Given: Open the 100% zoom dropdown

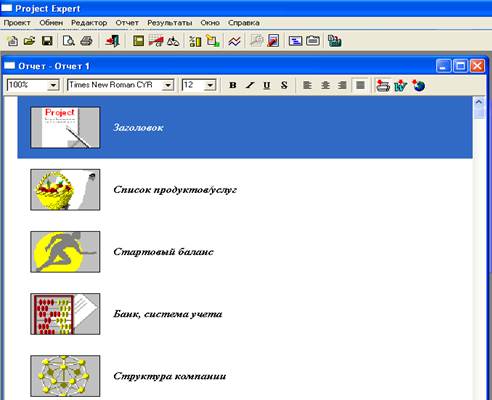Looking at the screenshot, I should [x=53, y=85].
